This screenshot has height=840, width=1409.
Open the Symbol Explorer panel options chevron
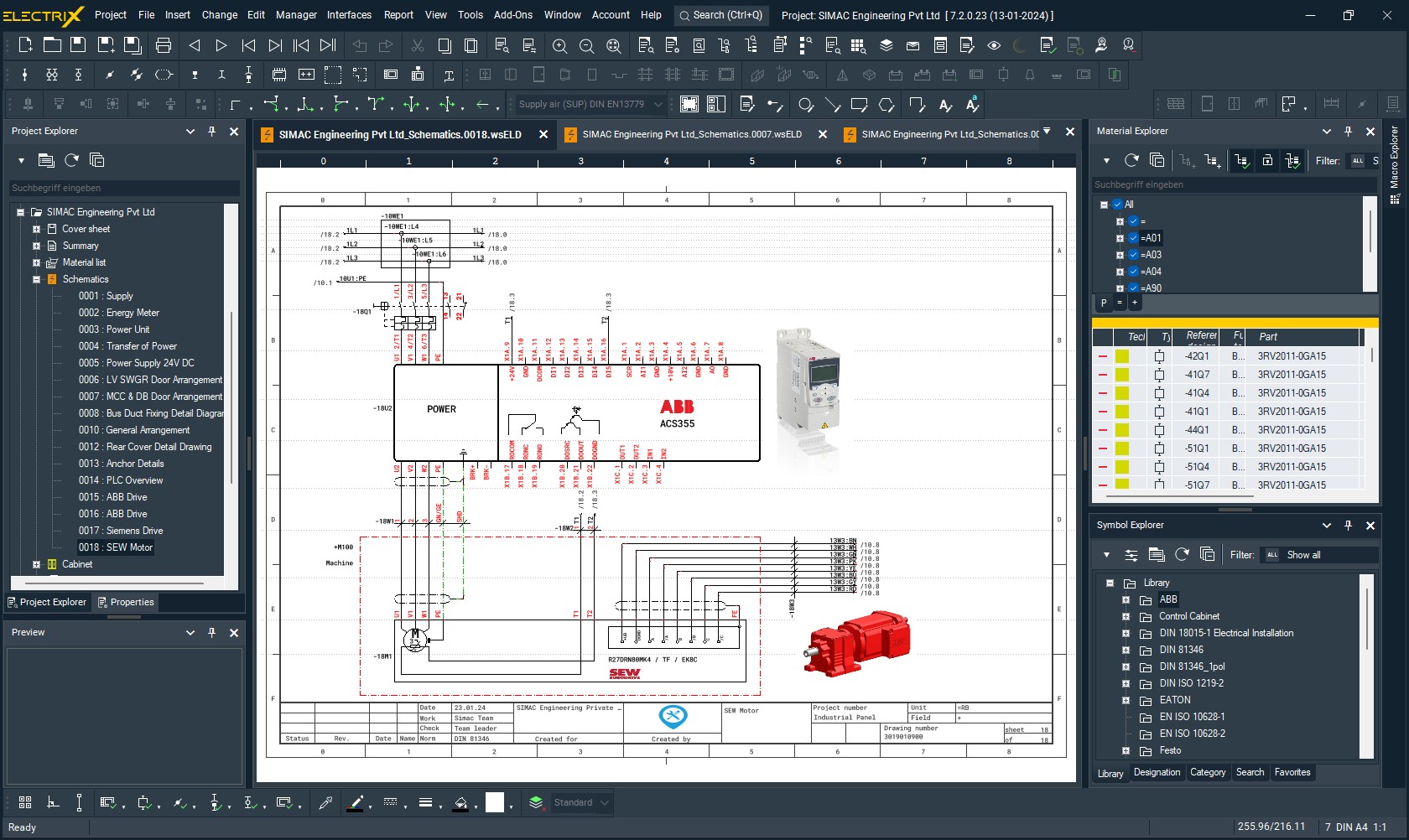1327,525
